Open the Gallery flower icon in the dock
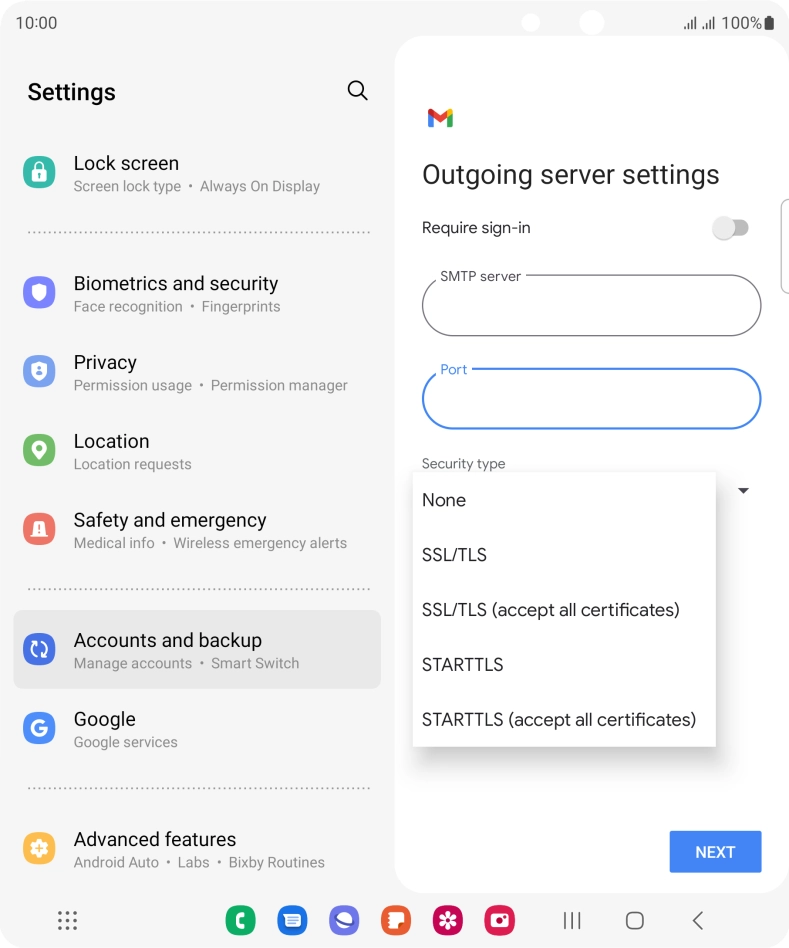789x948 pixels. (x=447, y=920)
